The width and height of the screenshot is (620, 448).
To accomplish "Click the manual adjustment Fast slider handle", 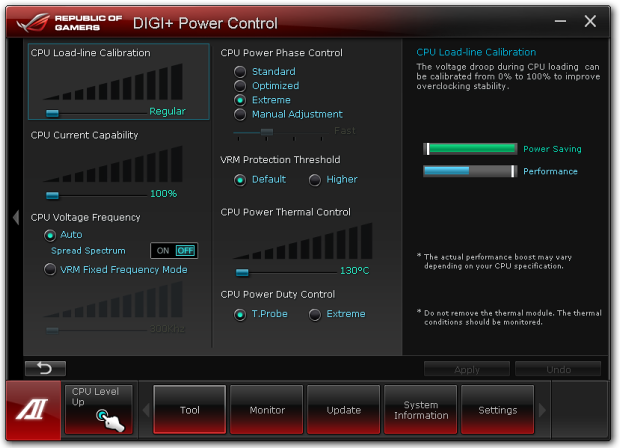I will pos(267,132).
